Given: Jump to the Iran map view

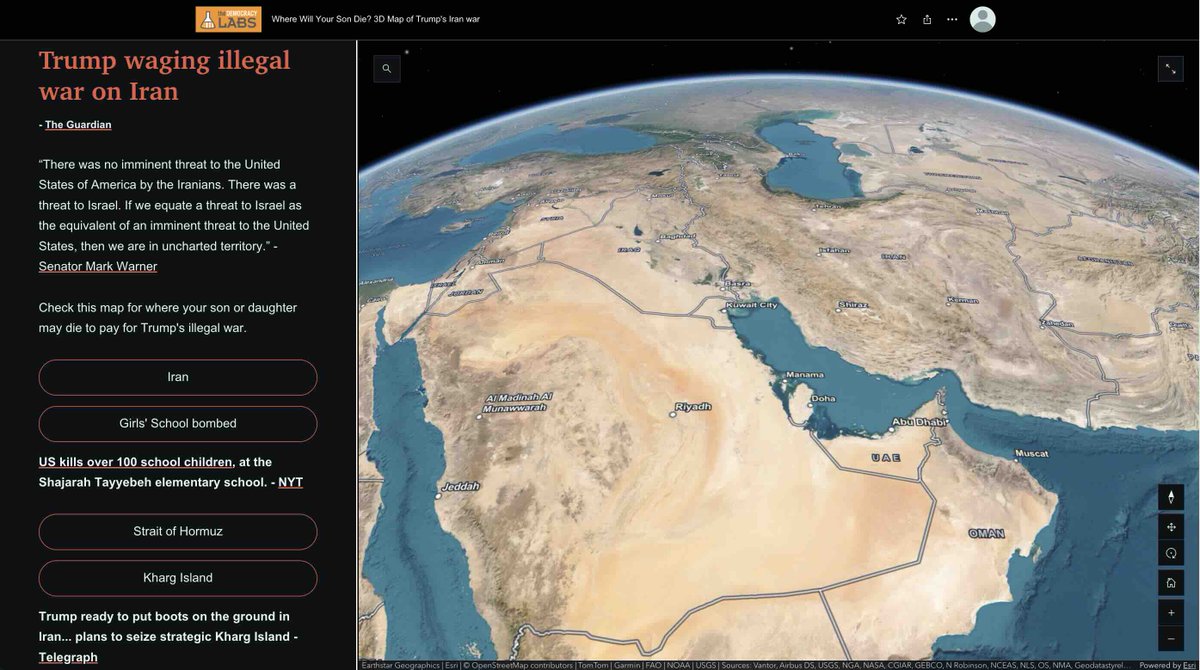Looking at the screenshot, I should (178, 377).
